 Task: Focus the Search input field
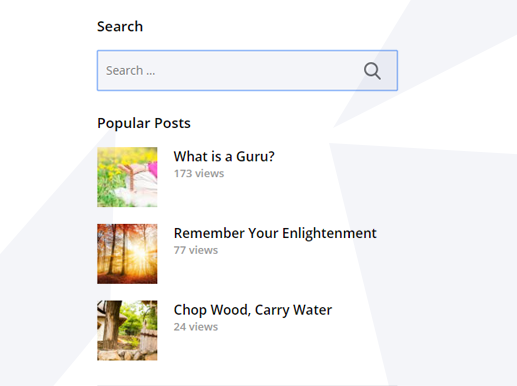point(247,70)
